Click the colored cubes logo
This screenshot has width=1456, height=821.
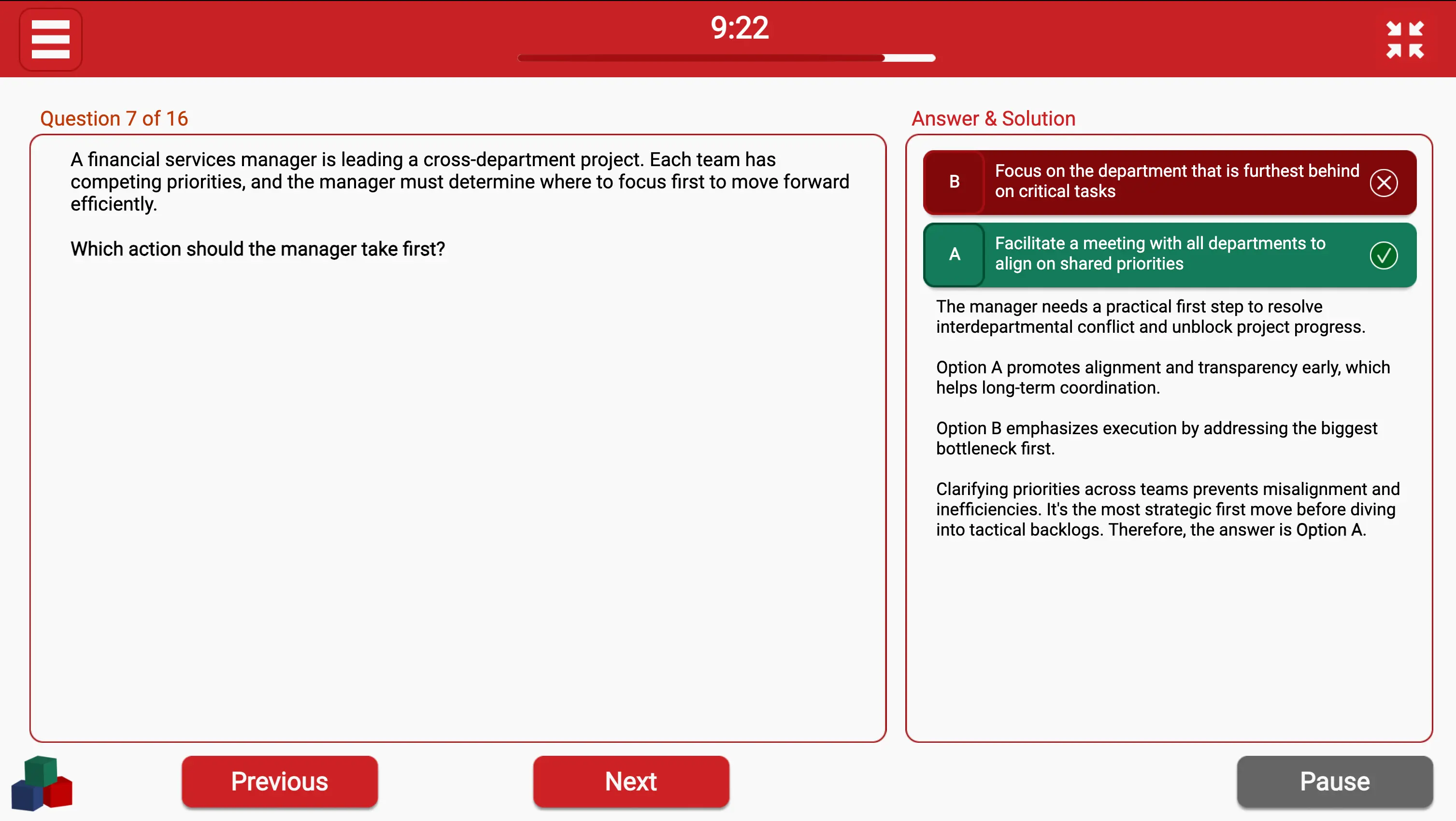tap(42, 783)
